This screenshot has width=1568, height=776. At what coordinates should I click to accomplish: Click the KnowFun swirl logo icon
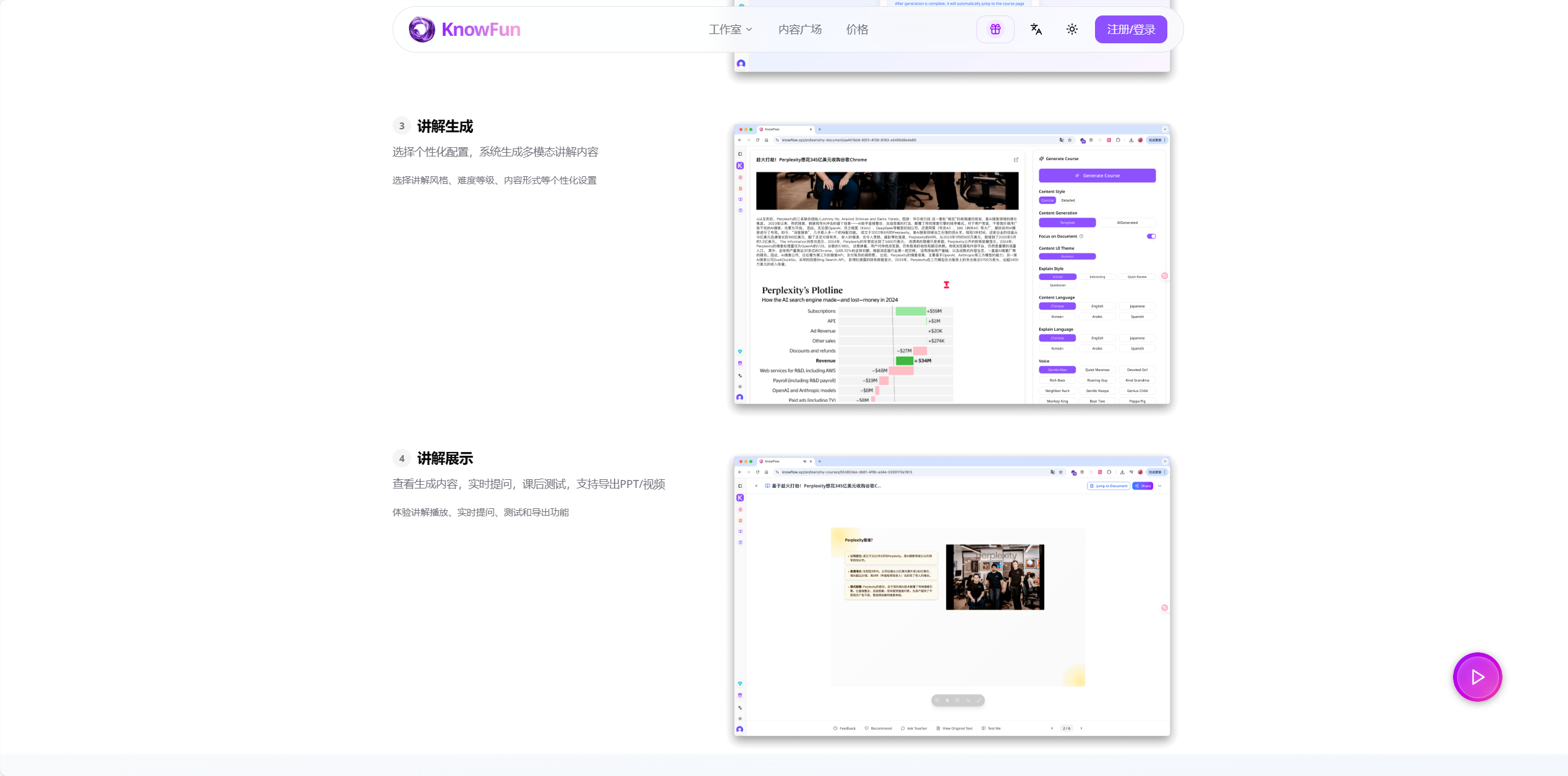[422, 29]
